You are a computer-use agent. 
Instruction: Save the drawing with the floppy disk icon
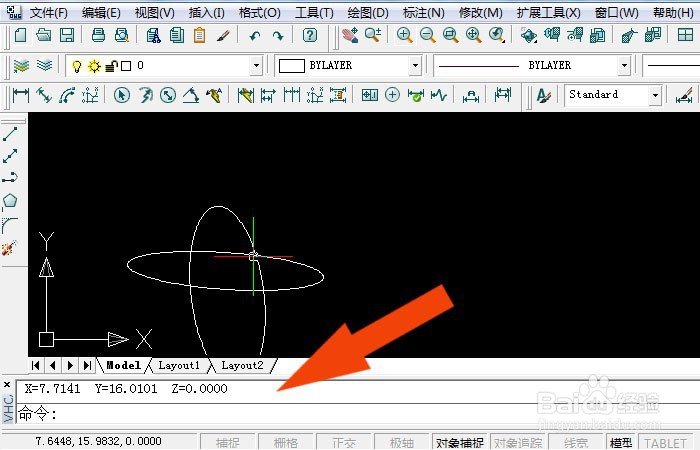[x=67, y=35]
